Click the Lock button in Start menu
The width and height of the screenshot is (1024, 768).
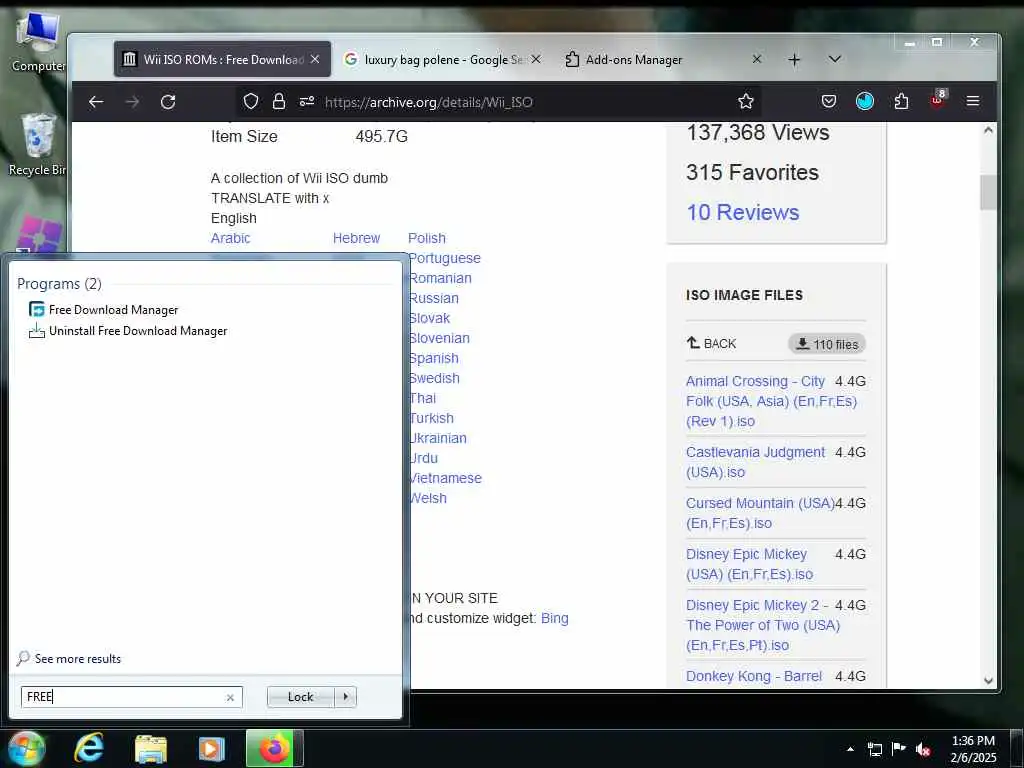[x=300, y=697]
